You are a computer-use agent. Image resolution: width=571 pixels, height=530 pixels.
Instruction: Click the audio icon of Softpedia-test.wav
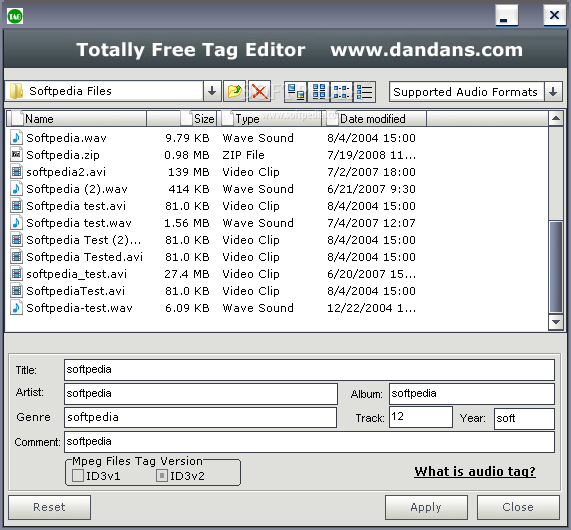pos(16,308)
